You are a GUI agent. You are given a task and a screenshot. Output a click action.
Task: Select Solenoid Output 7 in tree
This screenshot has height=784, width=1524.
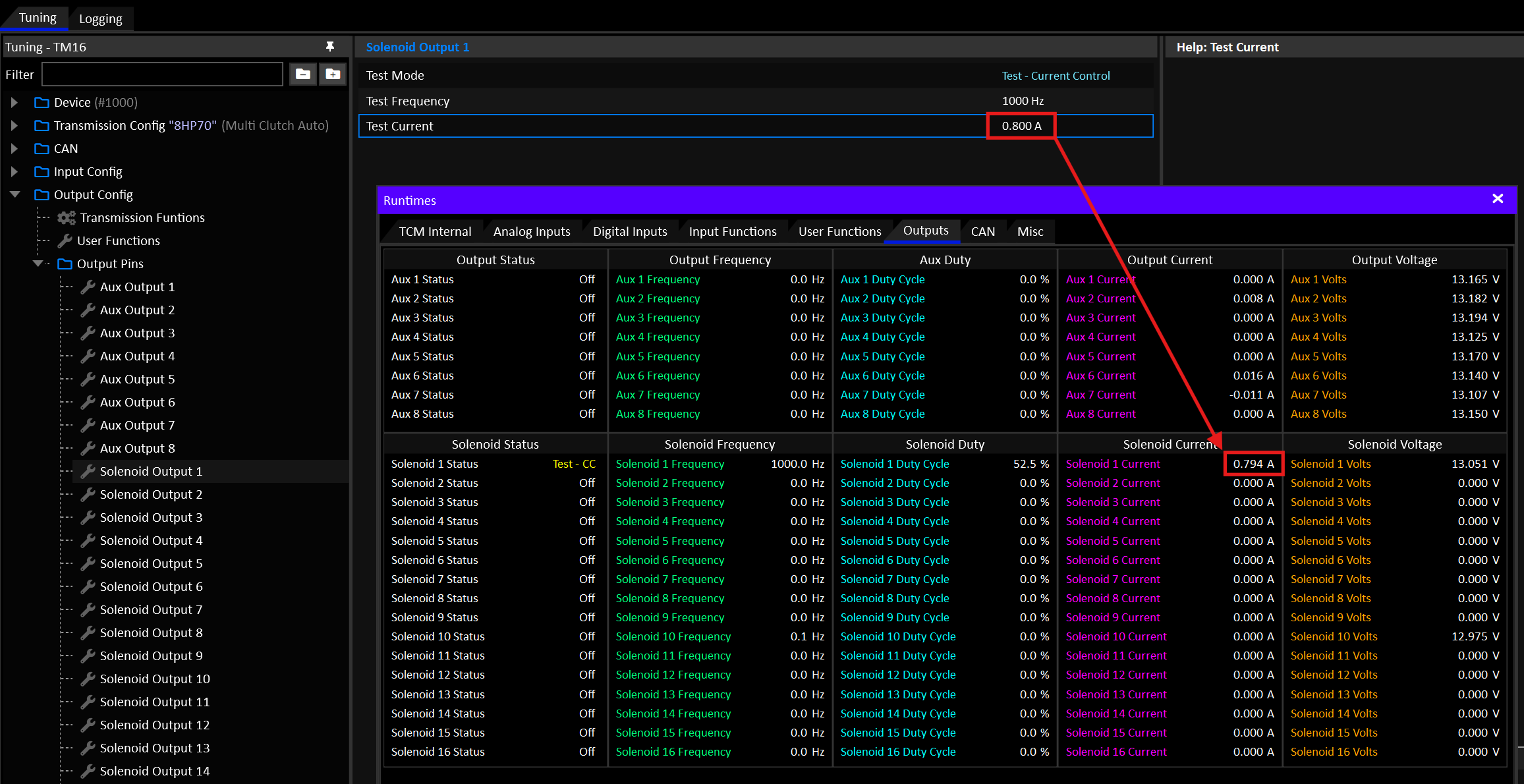point(151,609)
